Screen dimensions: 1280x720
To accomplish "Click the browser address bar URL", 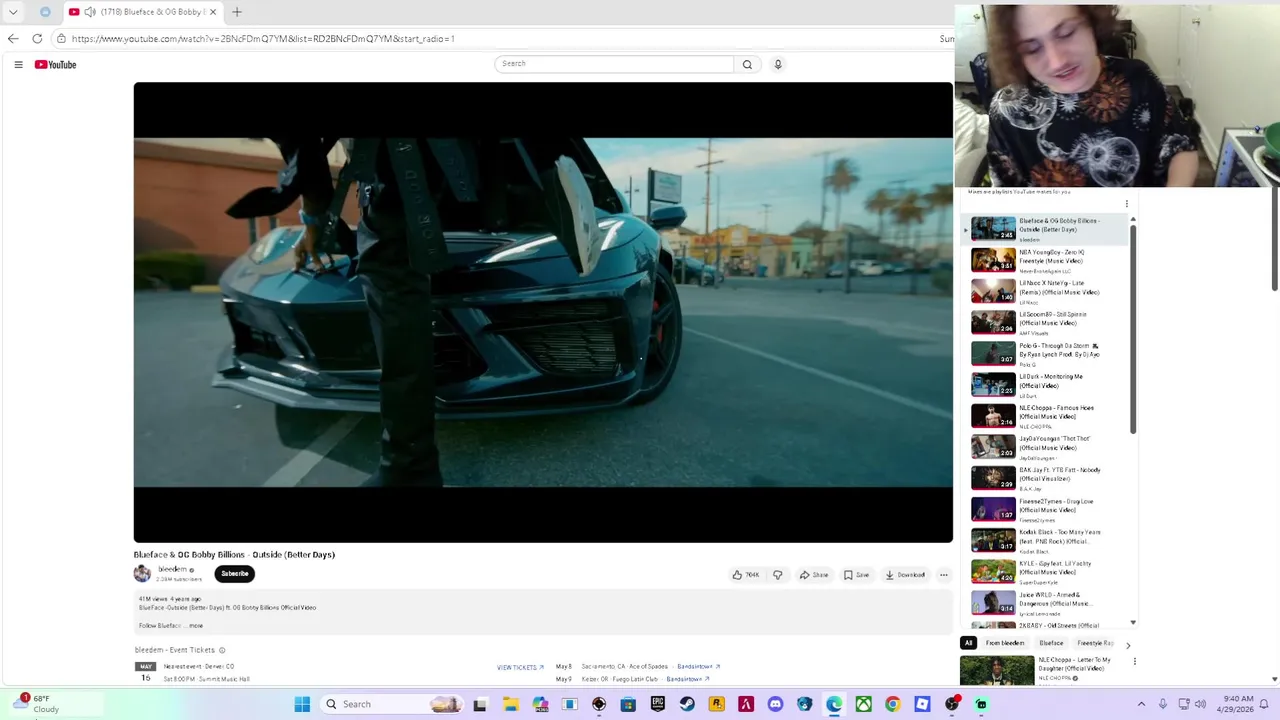I will (x=263, y=38).
